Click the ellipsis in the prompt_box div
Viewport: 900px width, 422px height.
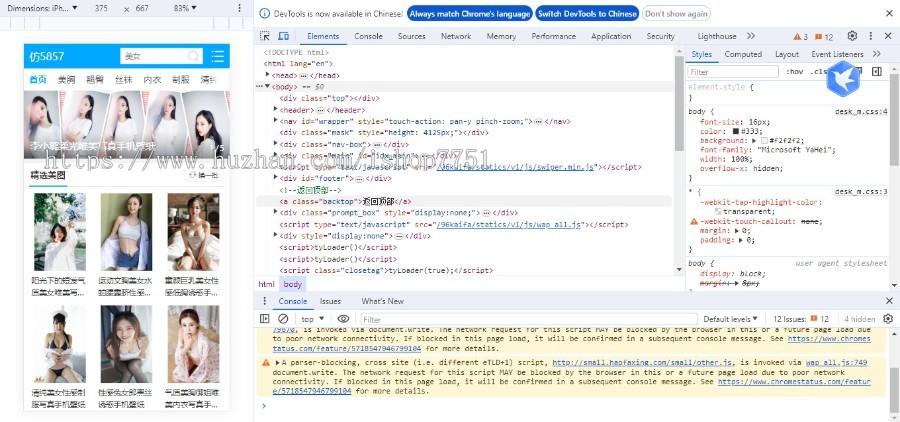(x=486, y=213)
